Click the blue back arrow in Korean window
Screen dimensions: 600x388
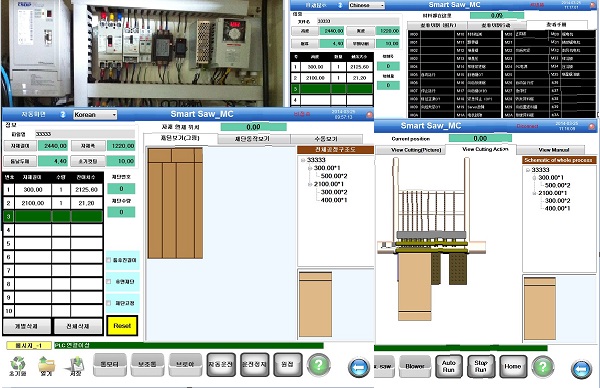pyautogui.click(x=359, y=367)
